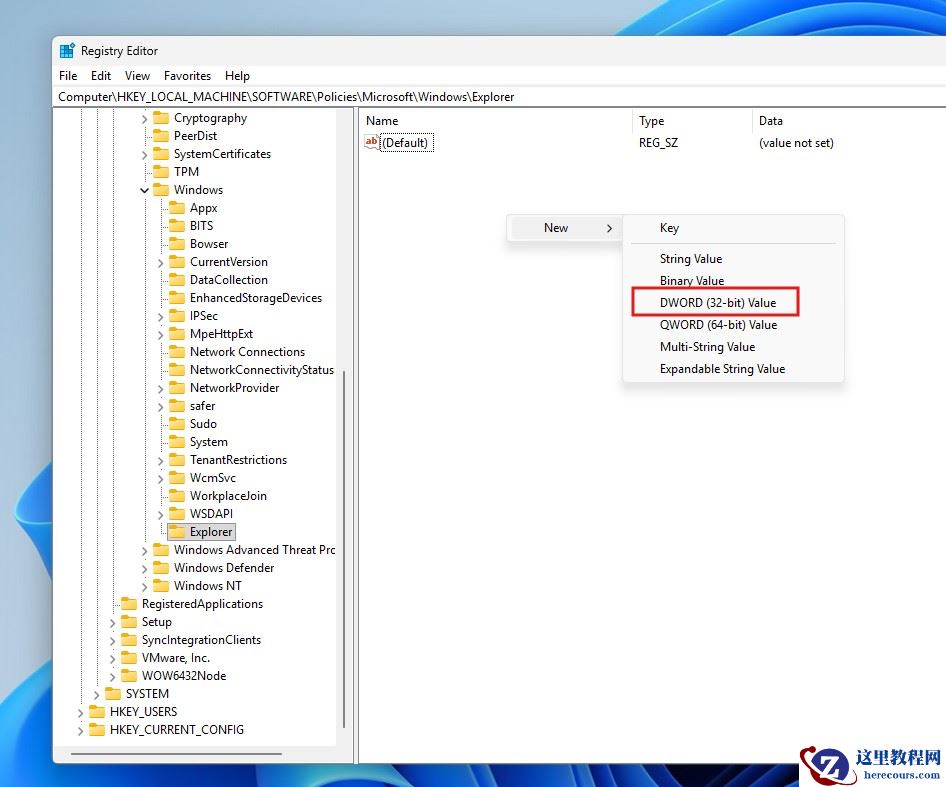Image resolution: width=946 pixels, height=787 pixels.
Task: Collapse the Windows key chevron
Action: pos(144,189)
